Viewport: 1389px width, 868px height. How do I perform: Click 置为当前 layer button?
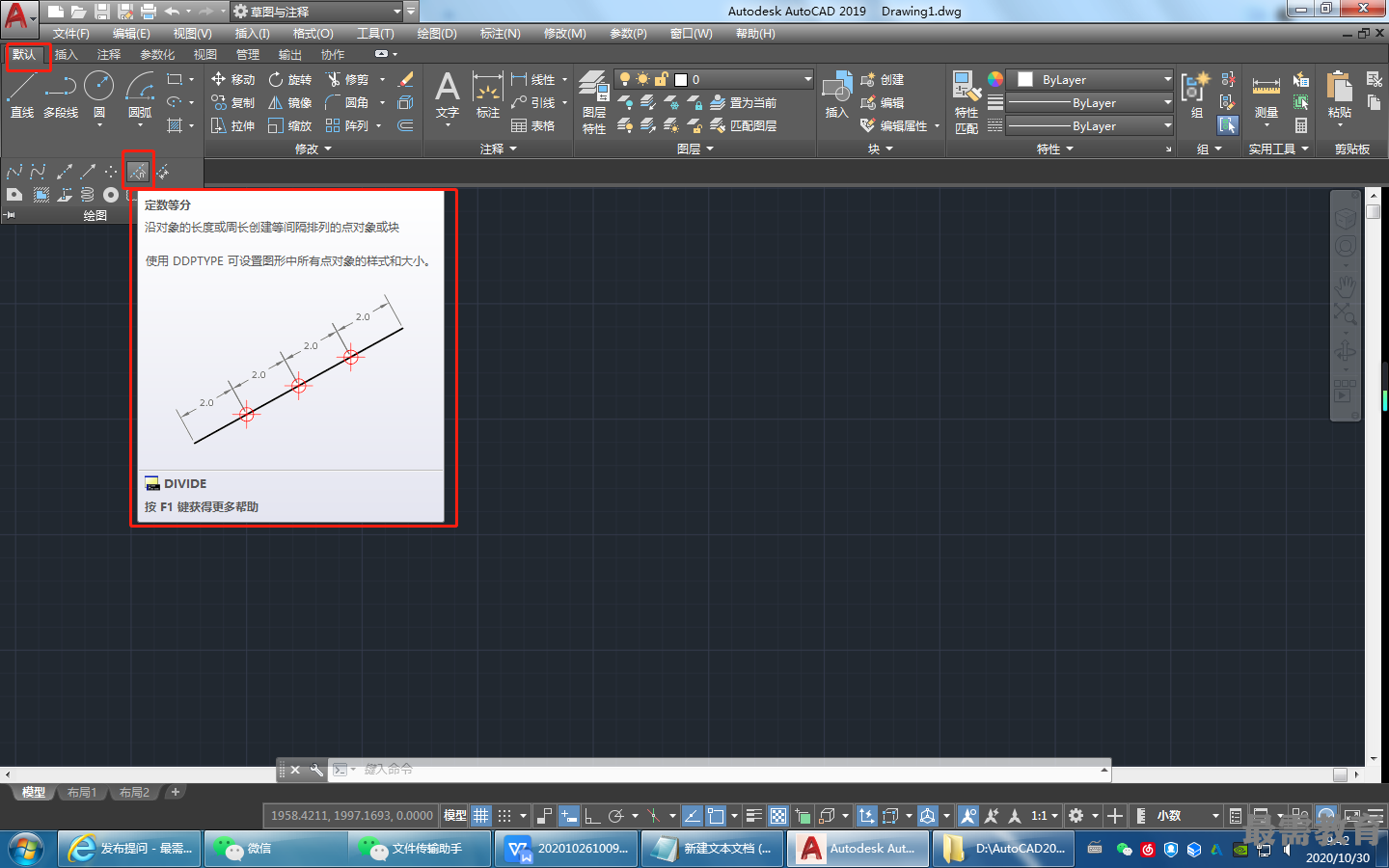tap(743, 102)
